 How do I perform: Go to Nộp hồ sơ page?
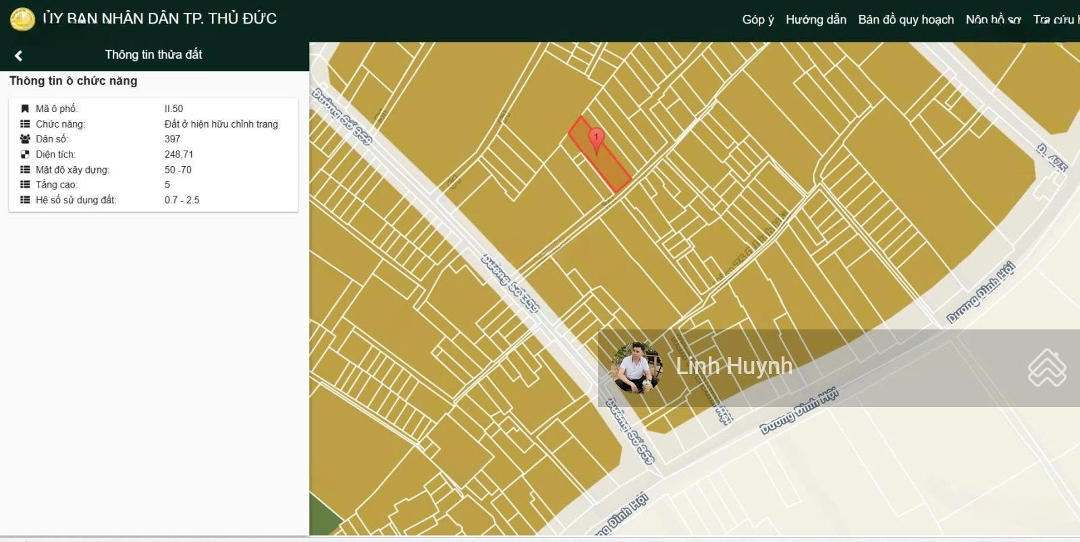(992, 20)
